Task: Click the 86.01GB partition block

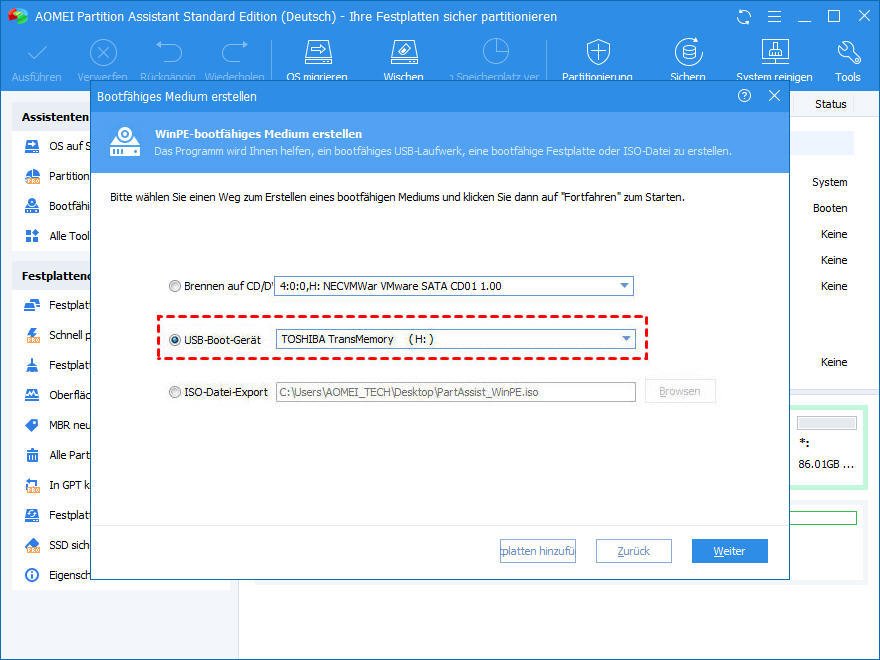Action: [x=827, y=447]
